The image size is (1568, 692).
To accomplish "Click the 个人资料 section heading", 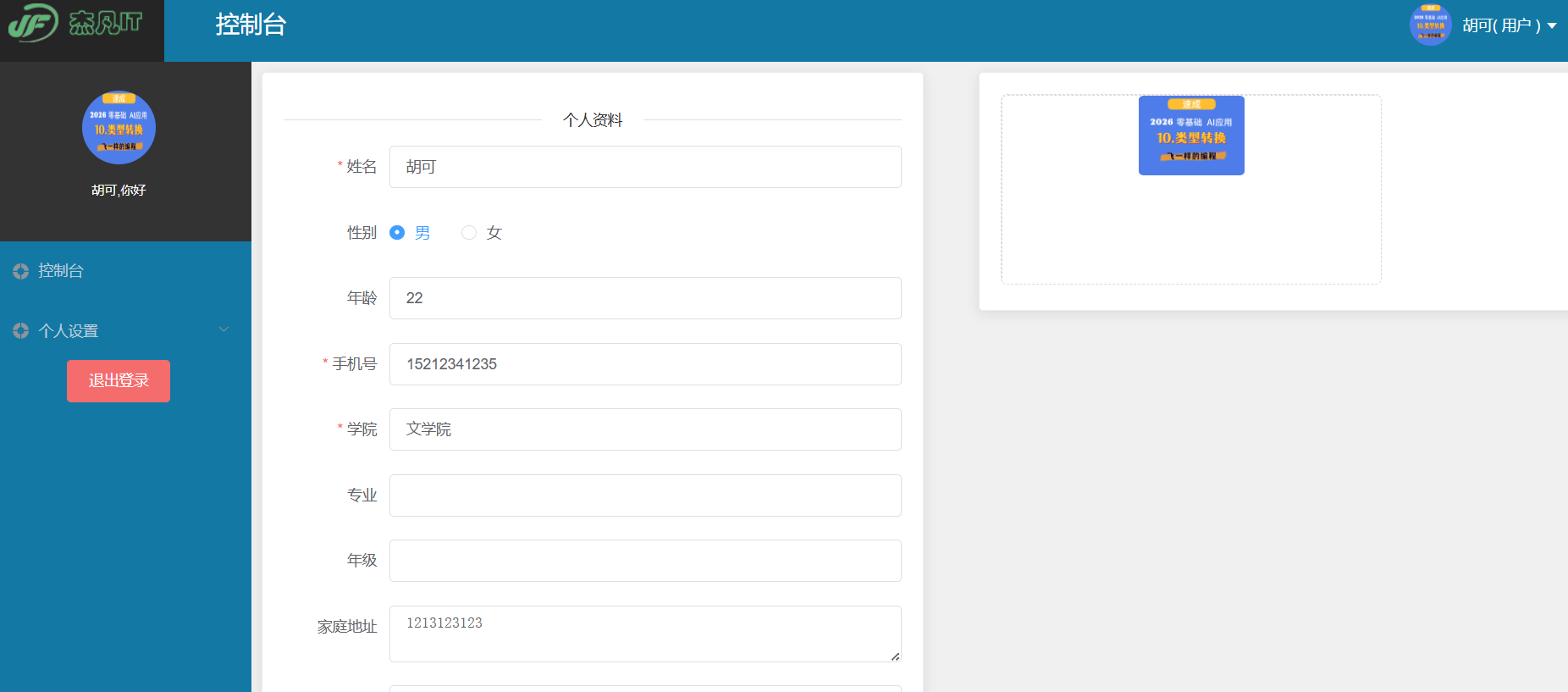I will (593, 120).
